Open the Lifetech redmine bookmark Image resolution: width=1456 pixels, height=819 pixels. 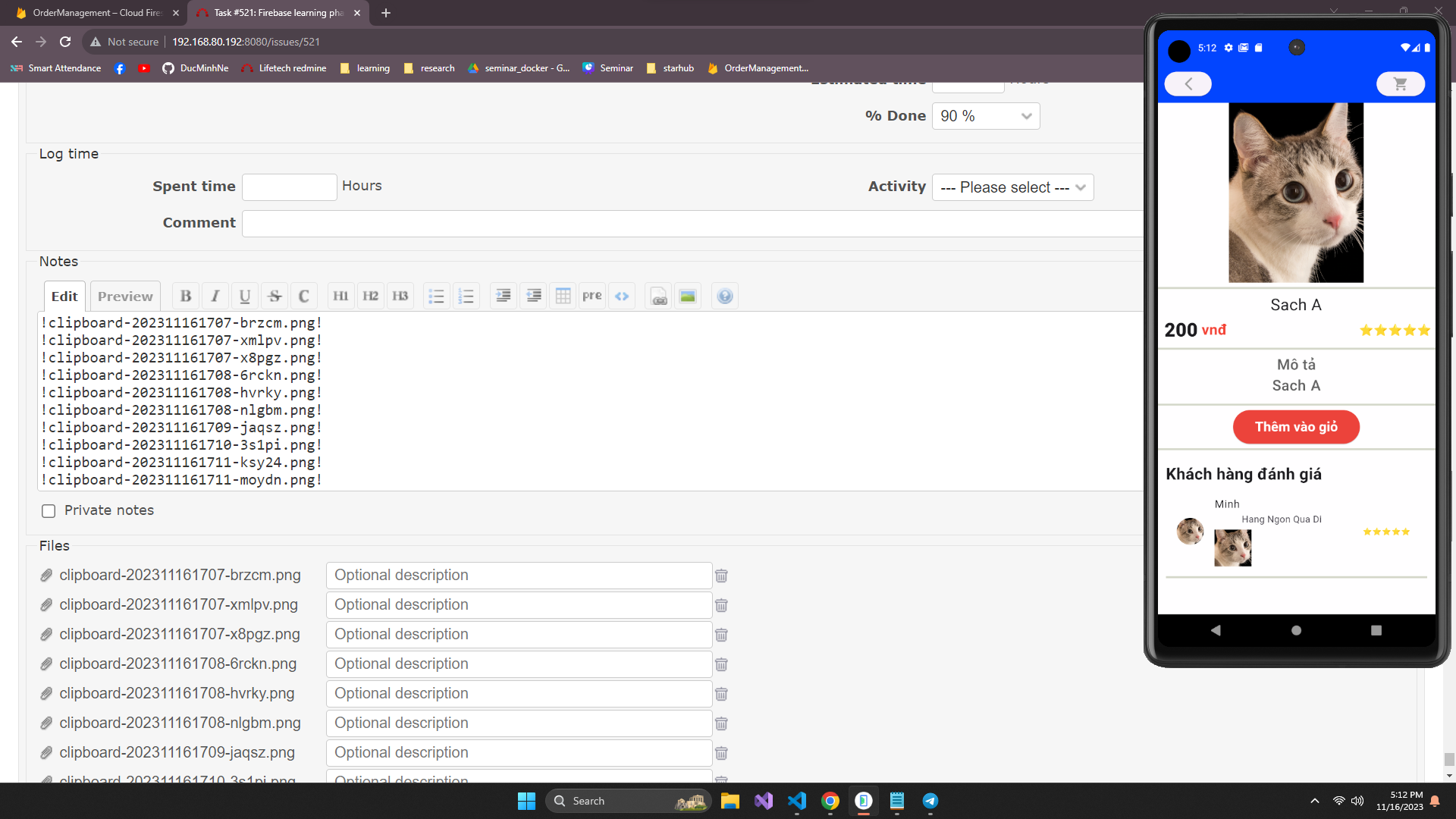click(x=284, y=68)
